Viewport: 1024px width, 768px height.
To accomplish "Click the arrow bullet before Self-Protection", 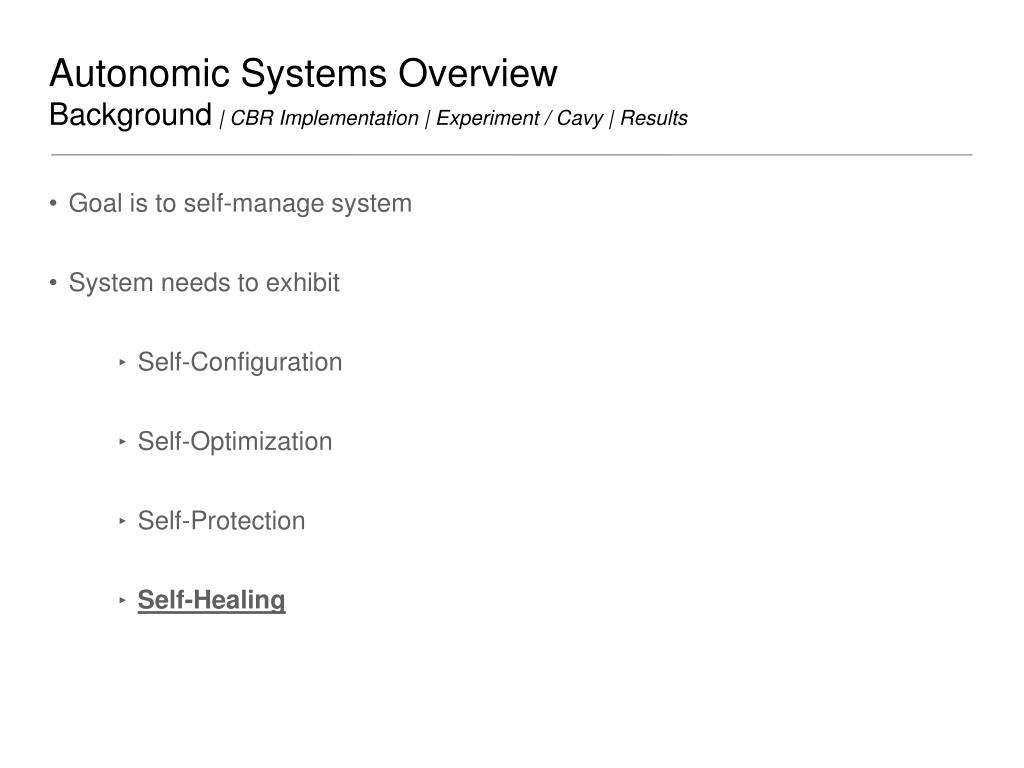I will click(x=122, y=521).
